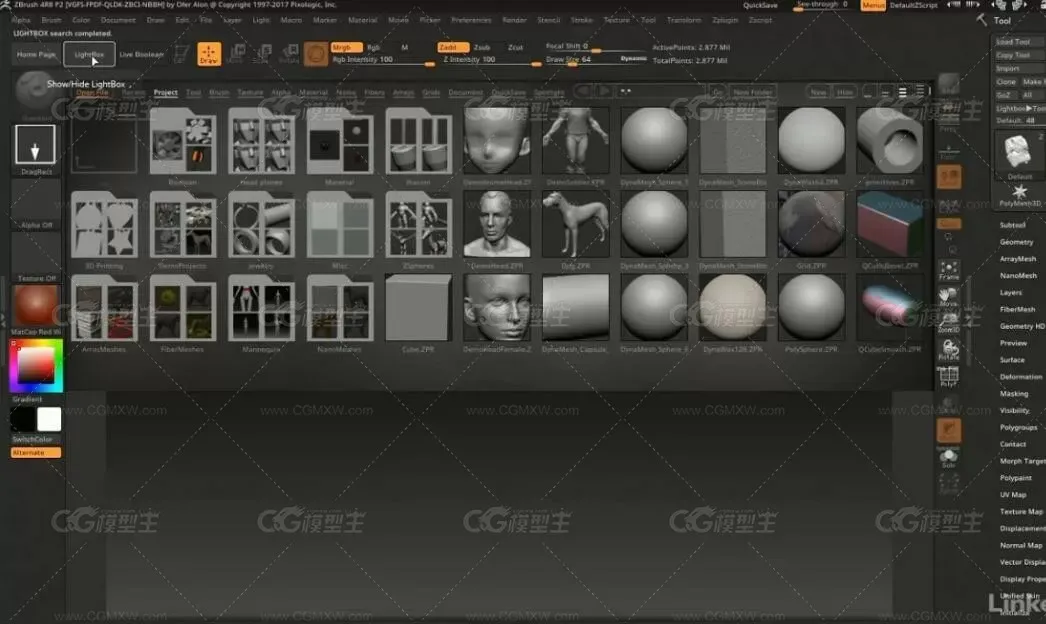Activate the orange Draw mode icon

point(209,54)
